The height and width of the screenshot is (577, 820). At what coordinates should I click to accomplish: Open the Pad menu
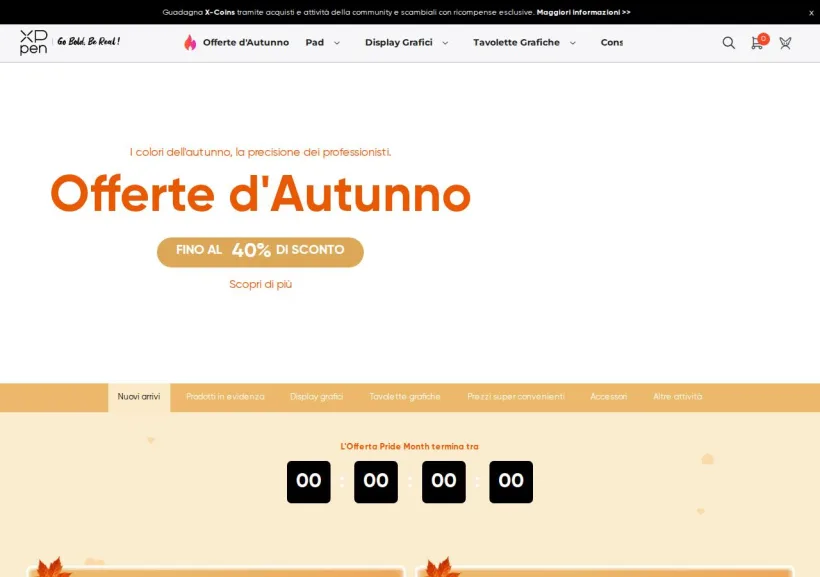pos(315,42)
